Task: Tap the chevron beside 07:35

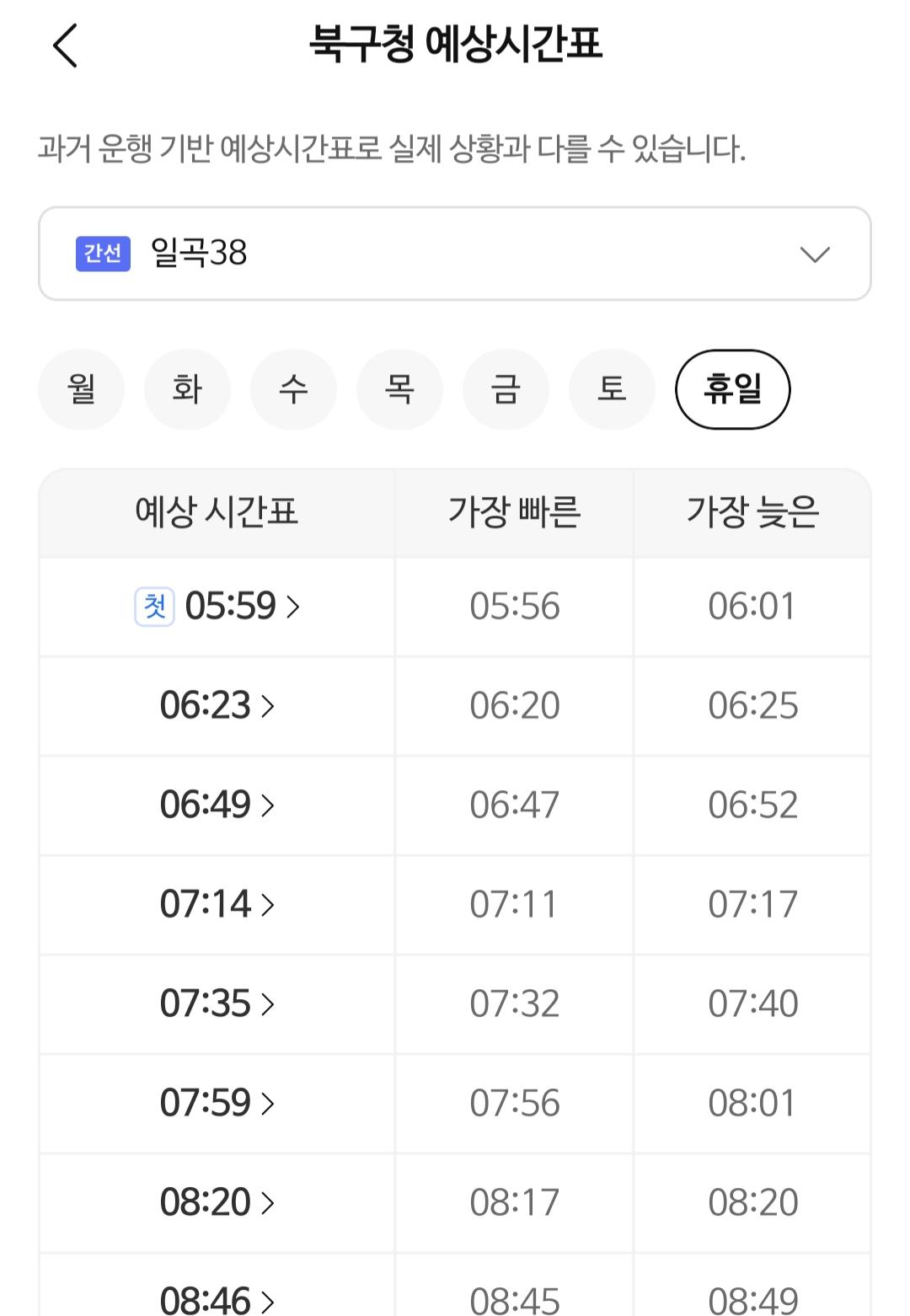Action: [x=268, y=1004]
